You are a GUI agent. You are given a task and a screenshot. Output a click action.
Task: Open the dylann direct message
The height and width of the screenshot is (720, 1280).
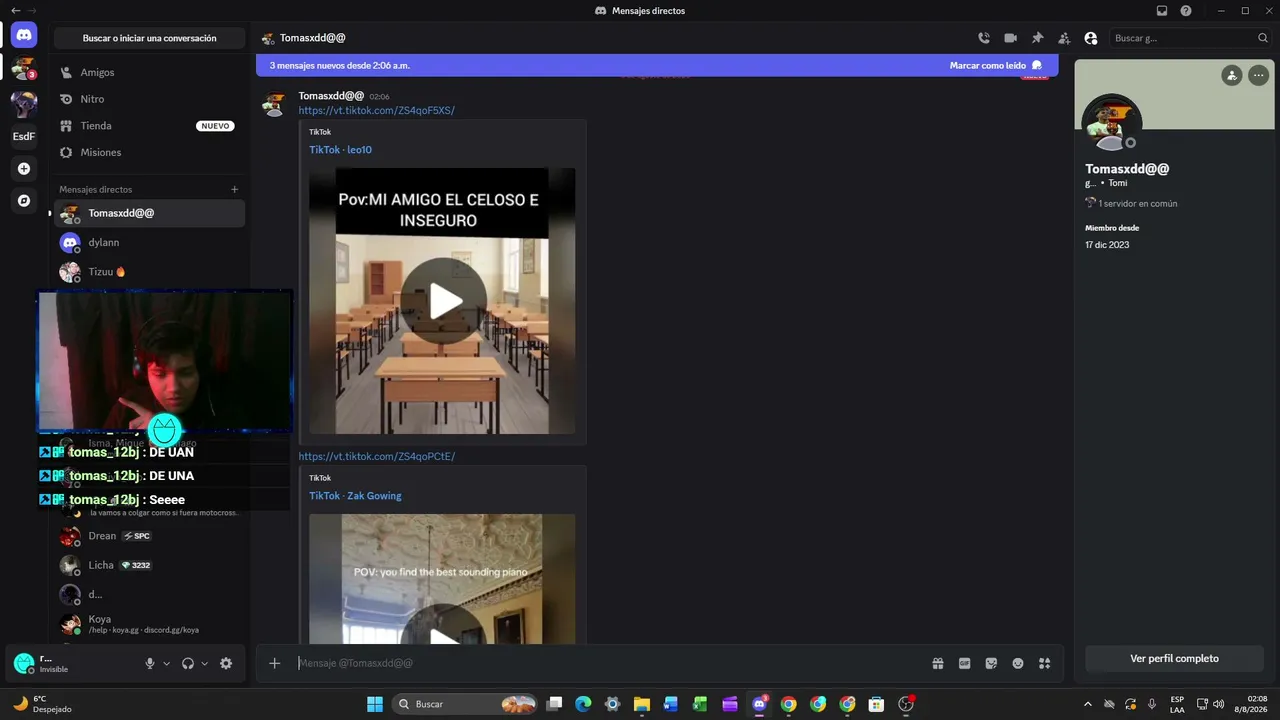150,242
